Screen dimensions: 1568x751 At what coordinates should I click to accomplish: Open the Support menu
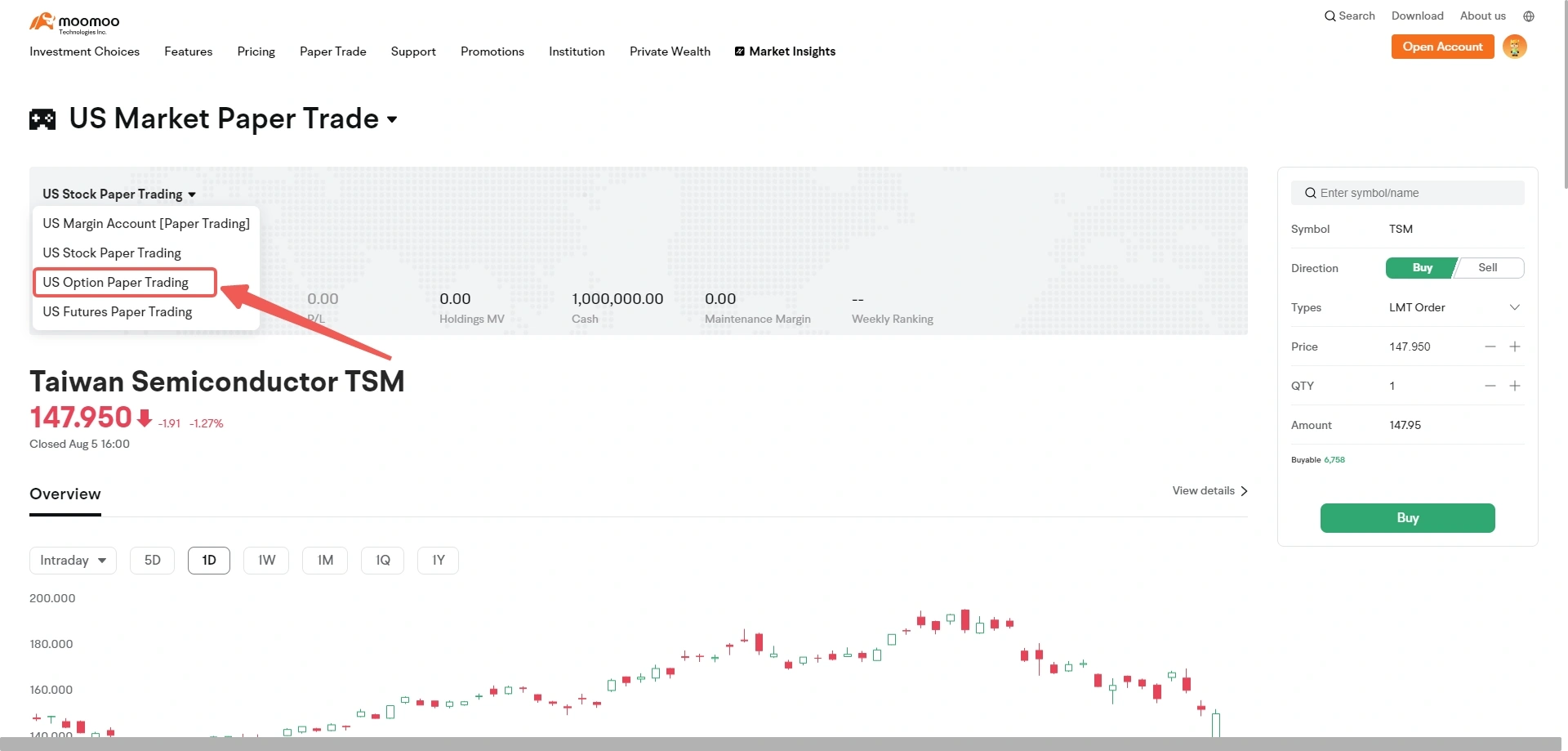click(x=413, y=51)
